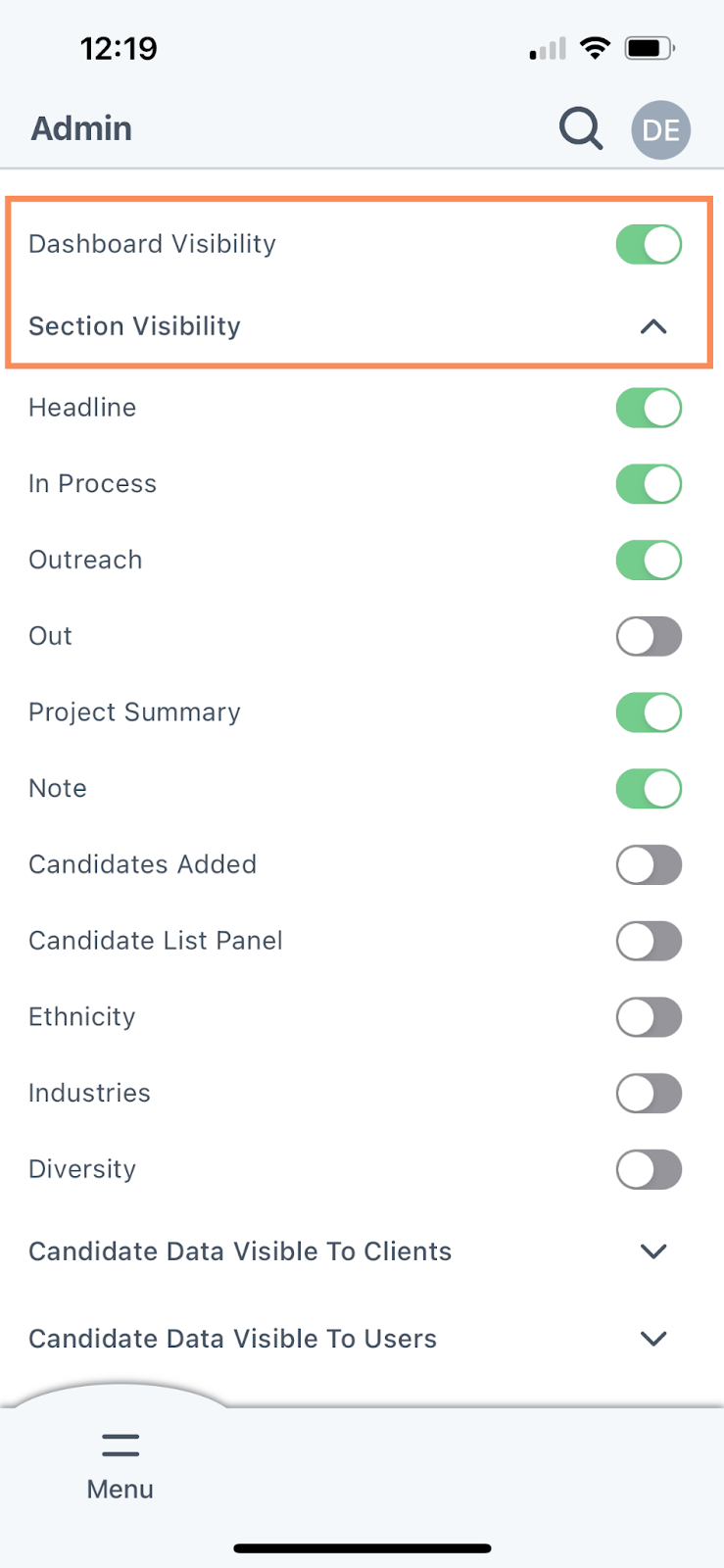This screenshot has height=1568, width=724.
Task: Switch off the Project Summary toggle
Action: click(649, 712)
